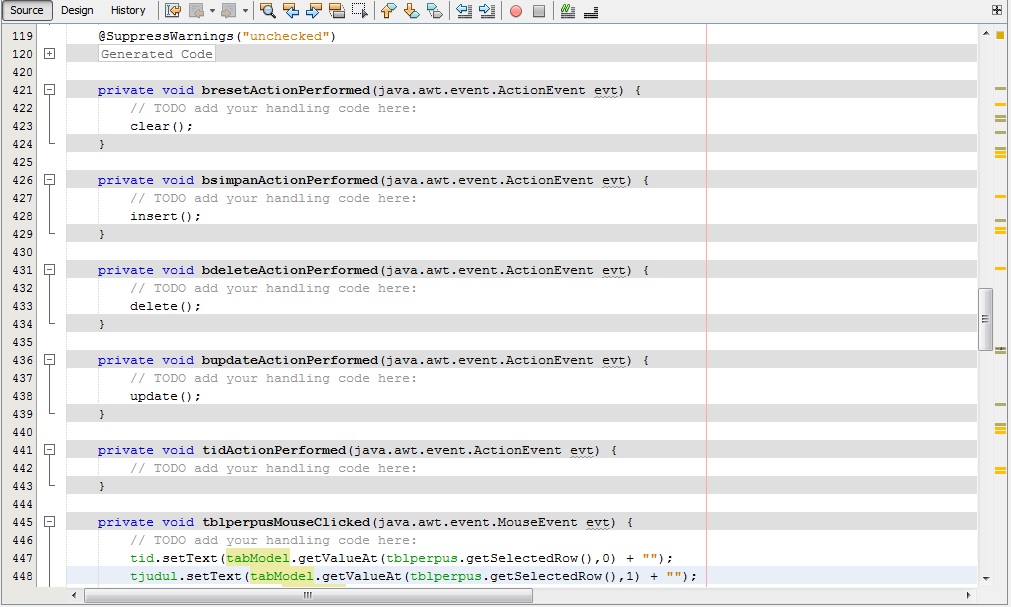Collapse the bresetActionPerformed method fold

(49, 89)
